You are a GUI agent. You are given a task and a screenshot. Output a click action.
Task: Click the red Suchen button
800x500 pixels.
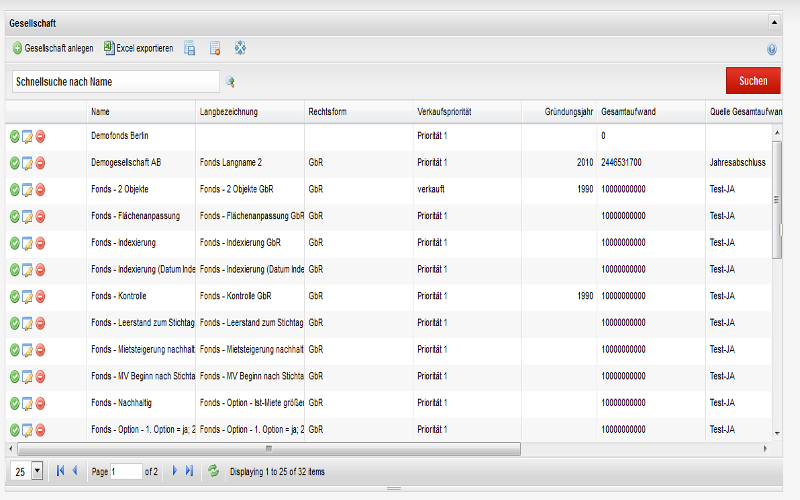[753, 81]
